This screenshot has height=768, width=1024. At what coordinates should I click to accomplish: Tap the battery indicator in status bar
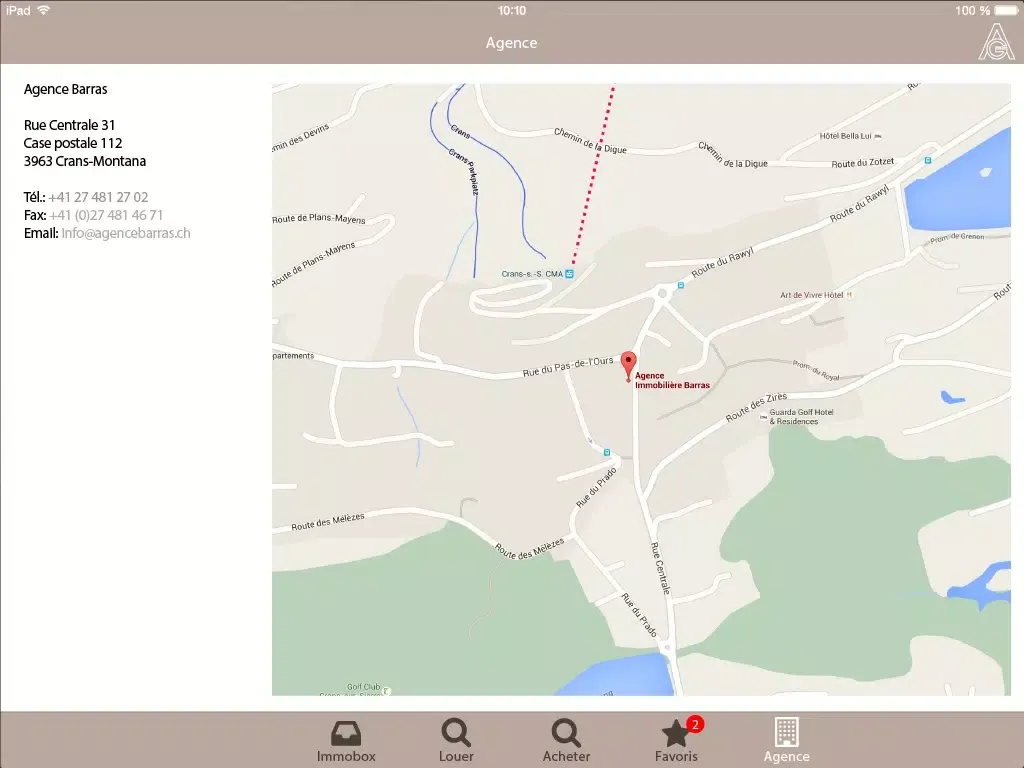tap(1007, 10)
